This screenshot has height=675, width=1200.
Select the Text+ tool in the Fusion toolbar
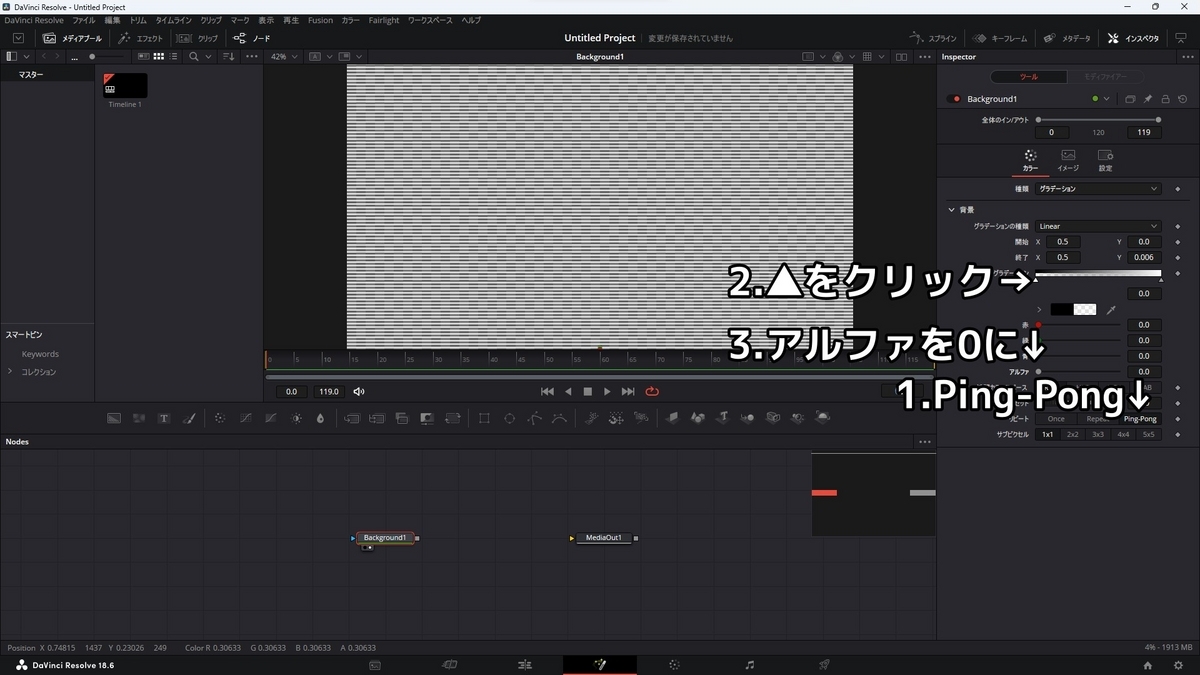[164, 418]
